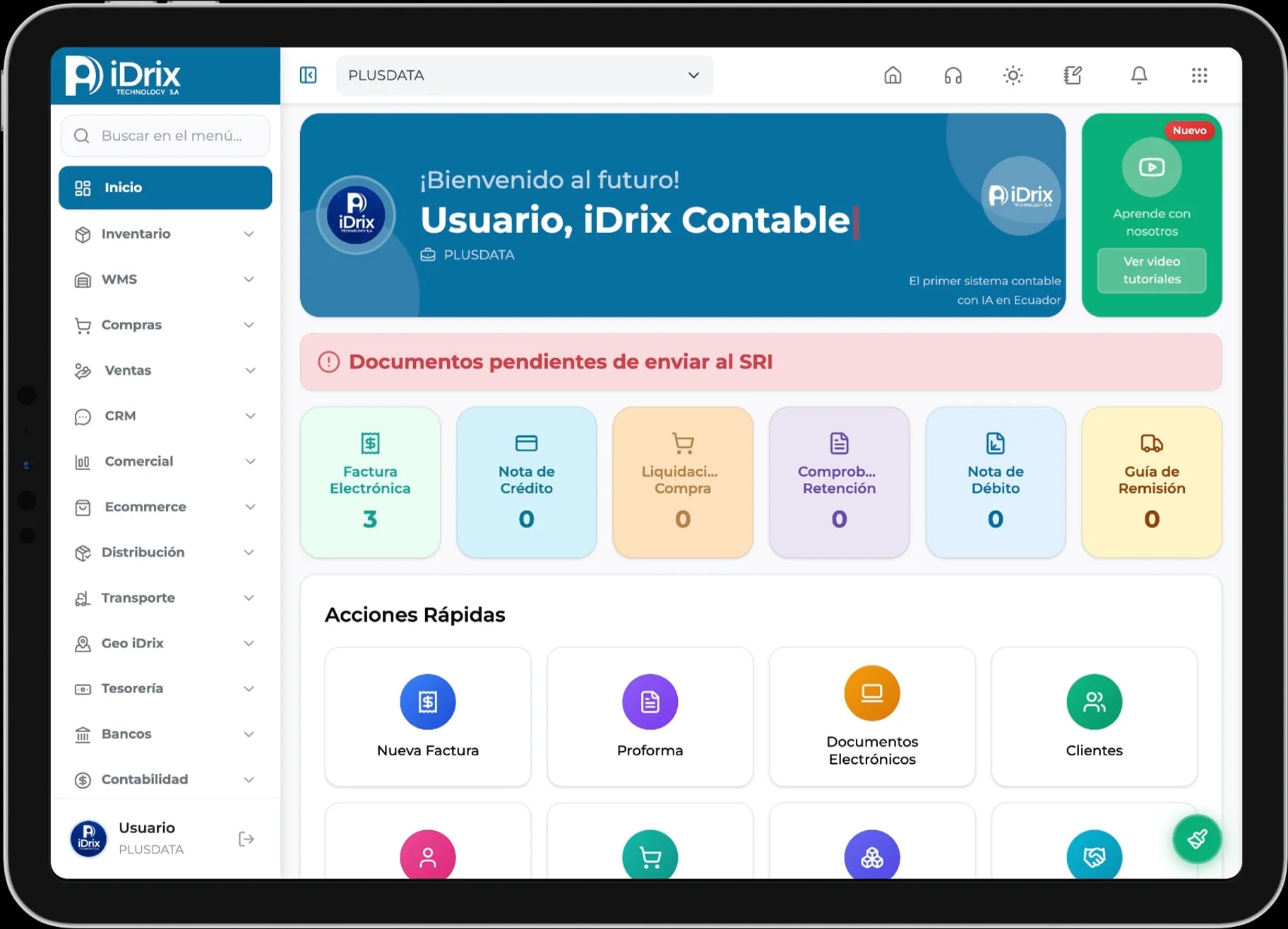The height and width of the screenshot is (929, 1288).
Task: Open the Guía de Remisión card
Action: (1151, 482)
